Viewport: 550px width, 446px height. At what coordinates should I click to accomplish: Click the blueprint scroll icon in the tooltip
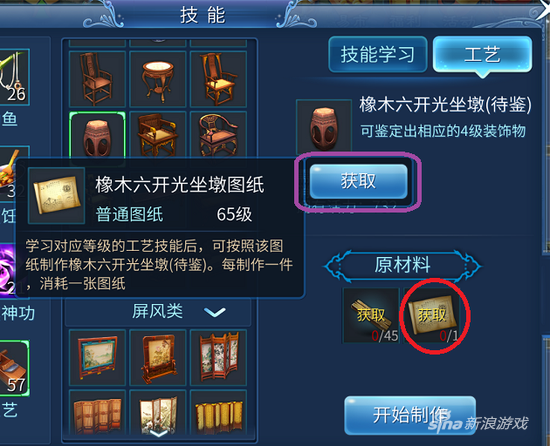tap(56, 195)
